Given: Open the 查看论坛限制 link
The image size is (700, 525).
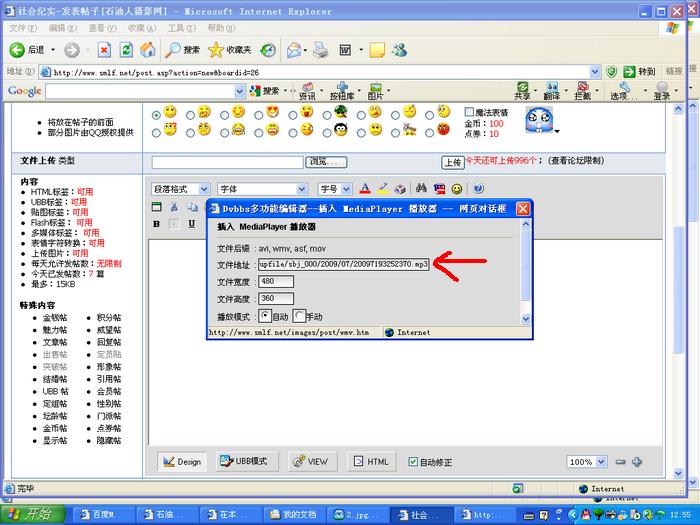Looking at the screenshot, I should [x=576, y=161].
